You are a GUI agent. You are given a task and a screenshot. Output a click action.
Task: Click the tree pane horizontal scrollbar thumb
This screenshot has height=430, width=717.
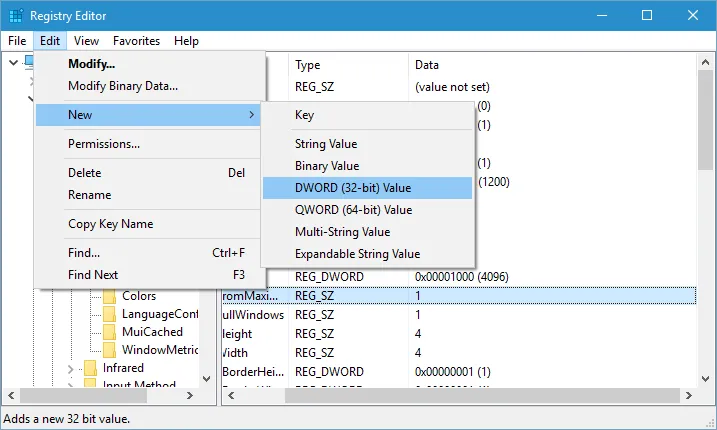coord(83,395)
